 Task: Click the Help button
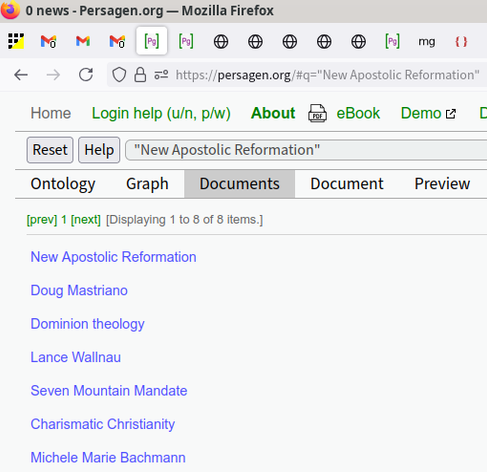(x=99, y=150)
